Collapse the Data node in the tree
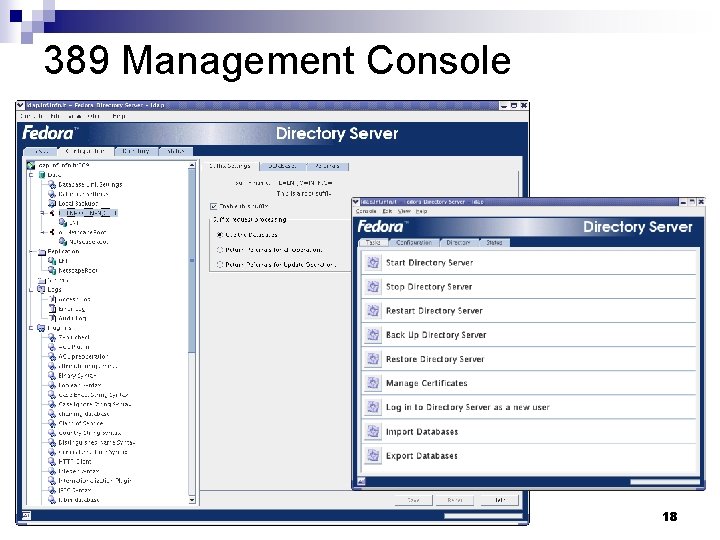This screenshot has height=540, width=720. [x=31, y=175]
